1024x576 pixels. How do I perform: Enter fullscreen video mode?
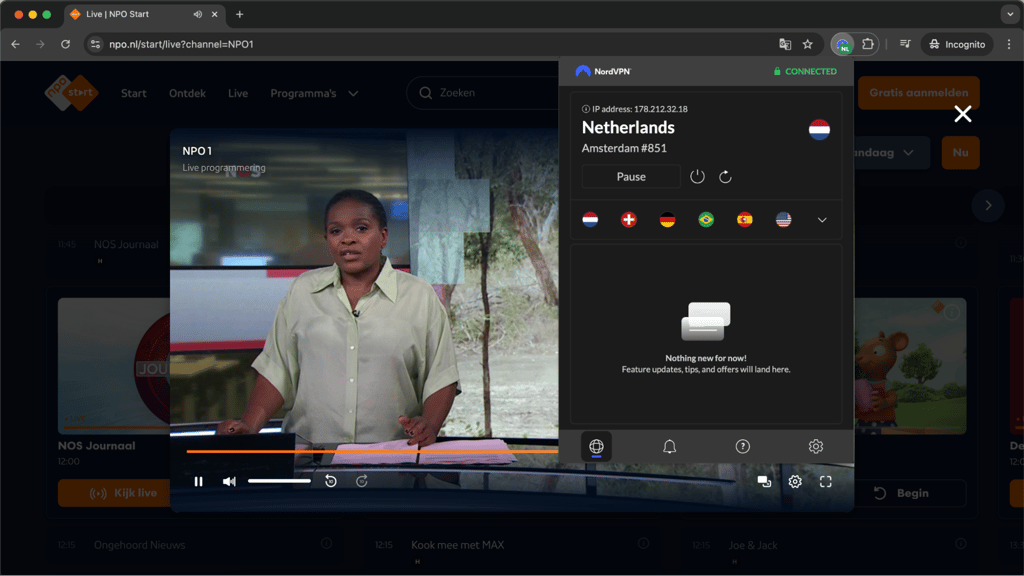coord(825,481)
